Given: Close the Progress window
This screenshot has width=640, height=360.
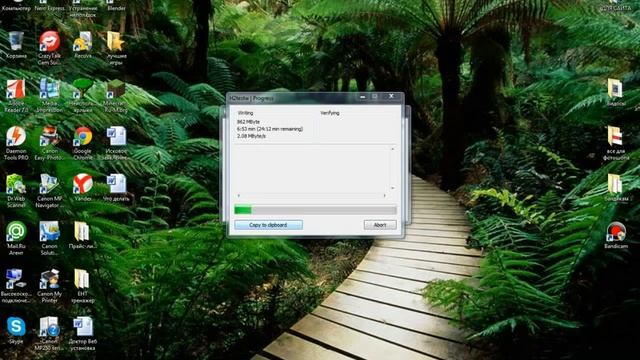Looking at the screenshot, I should 391,97.
